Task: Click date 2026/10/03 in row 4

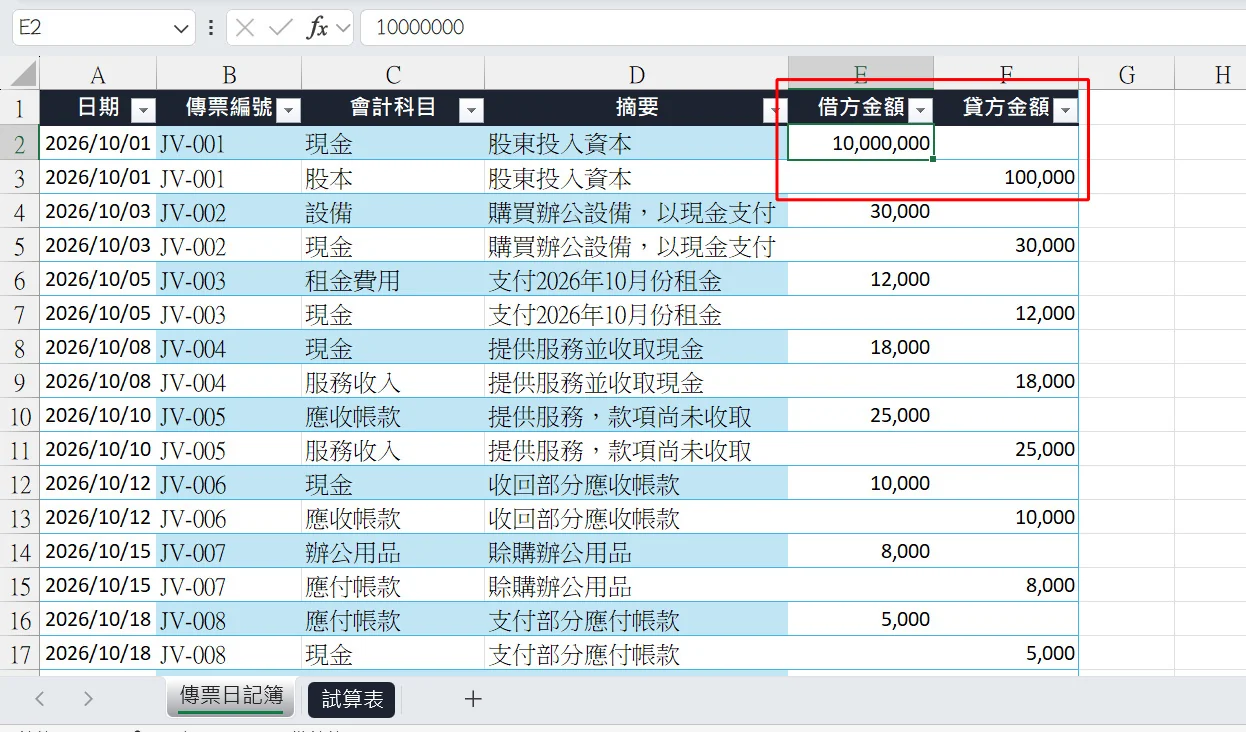Action: coord(98,212)
